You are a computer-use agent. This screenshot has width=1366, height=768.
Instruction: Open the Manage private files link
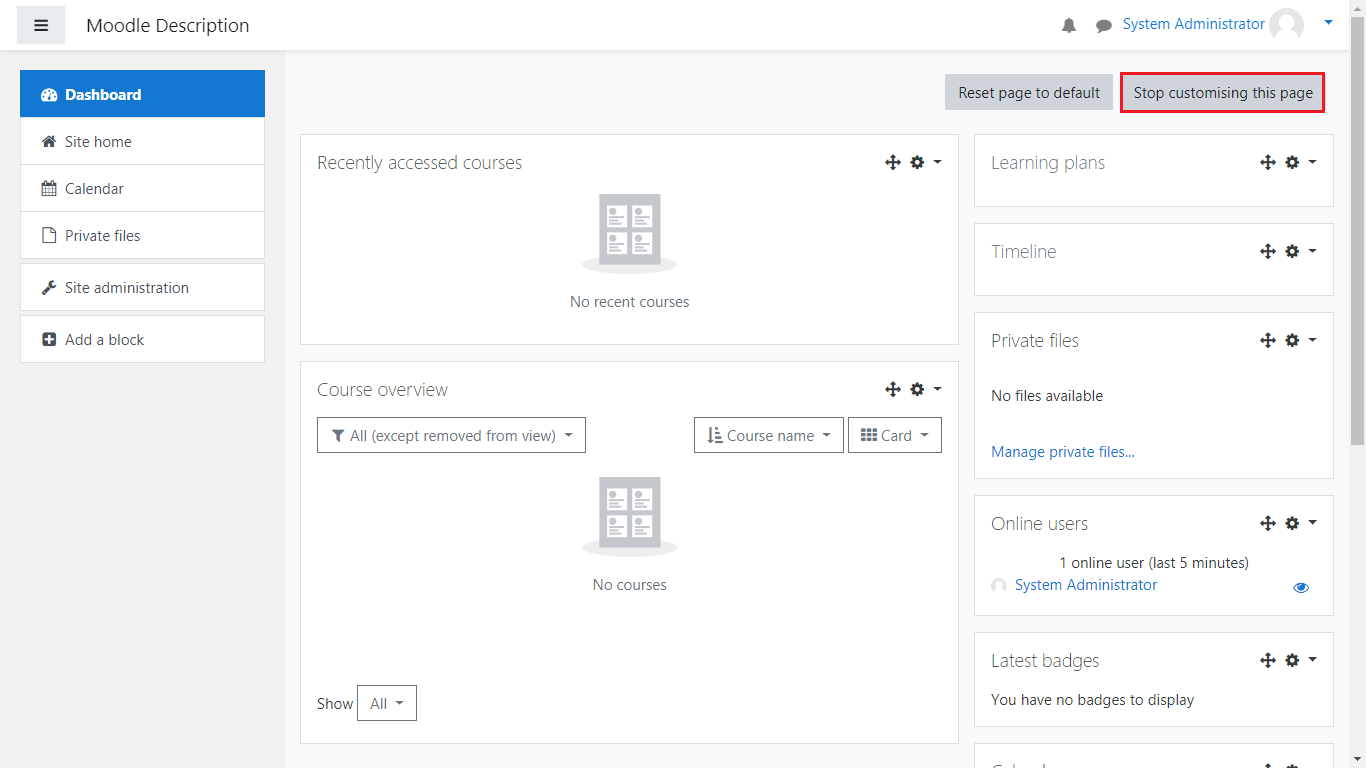click(x=1062, y=452)
